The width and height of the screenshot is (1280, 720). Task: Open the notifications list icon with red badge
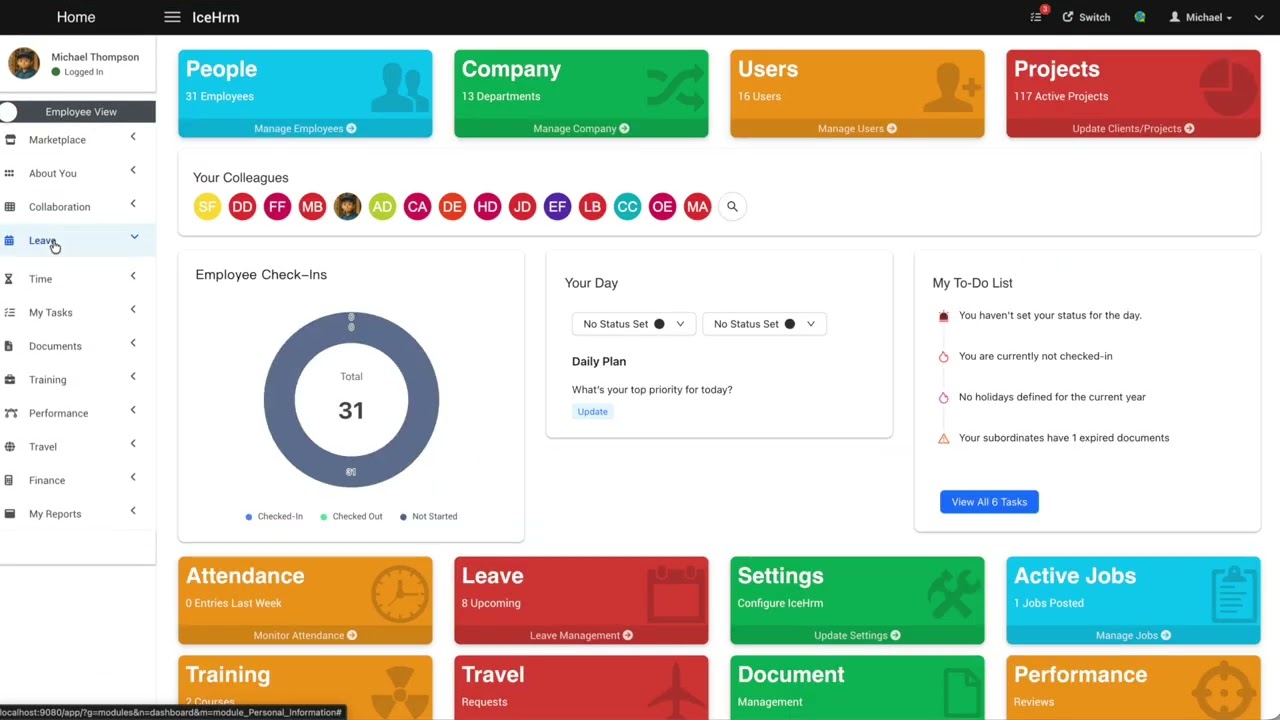click(x=1037, y=16)
